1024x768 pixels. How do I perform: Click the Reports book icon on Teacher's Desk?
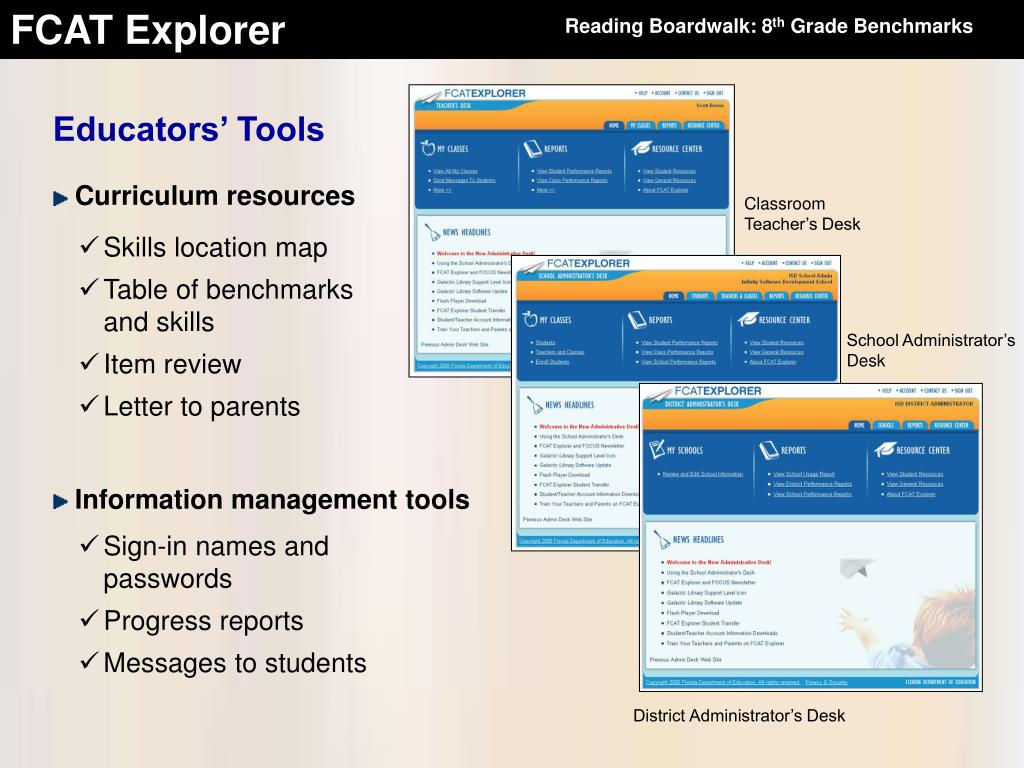[x=532, y=149]
